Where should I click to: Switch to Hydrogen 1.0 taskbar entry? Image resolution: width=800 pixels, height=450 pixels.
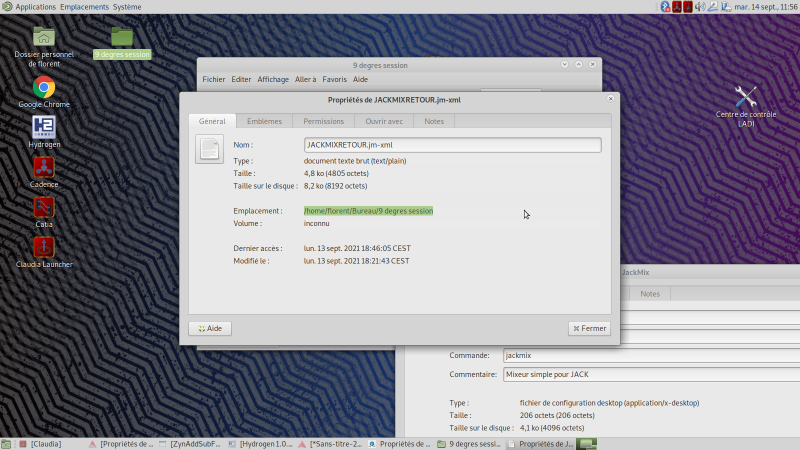pyautogui.click(x=261, y=444)
